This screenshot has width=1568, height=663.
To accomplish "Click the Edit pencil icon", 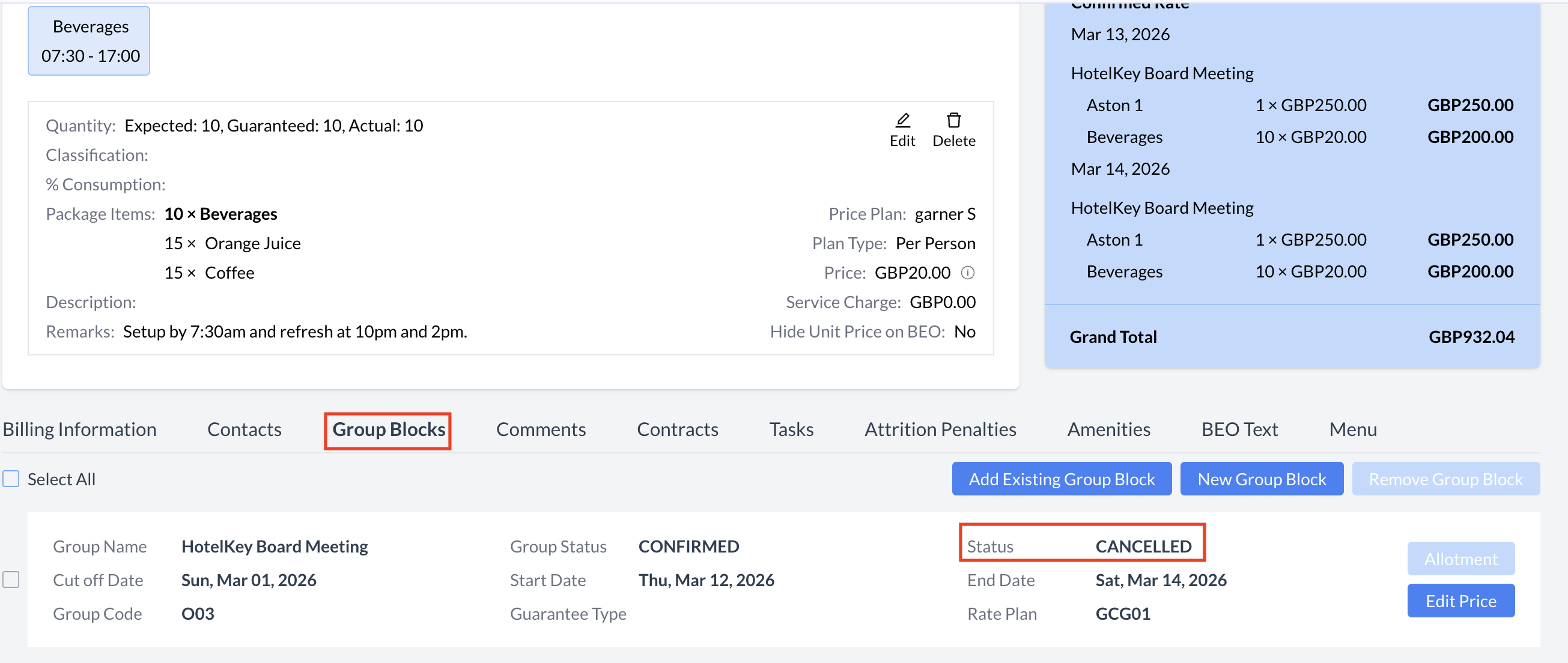I will [x=902, y=121].
